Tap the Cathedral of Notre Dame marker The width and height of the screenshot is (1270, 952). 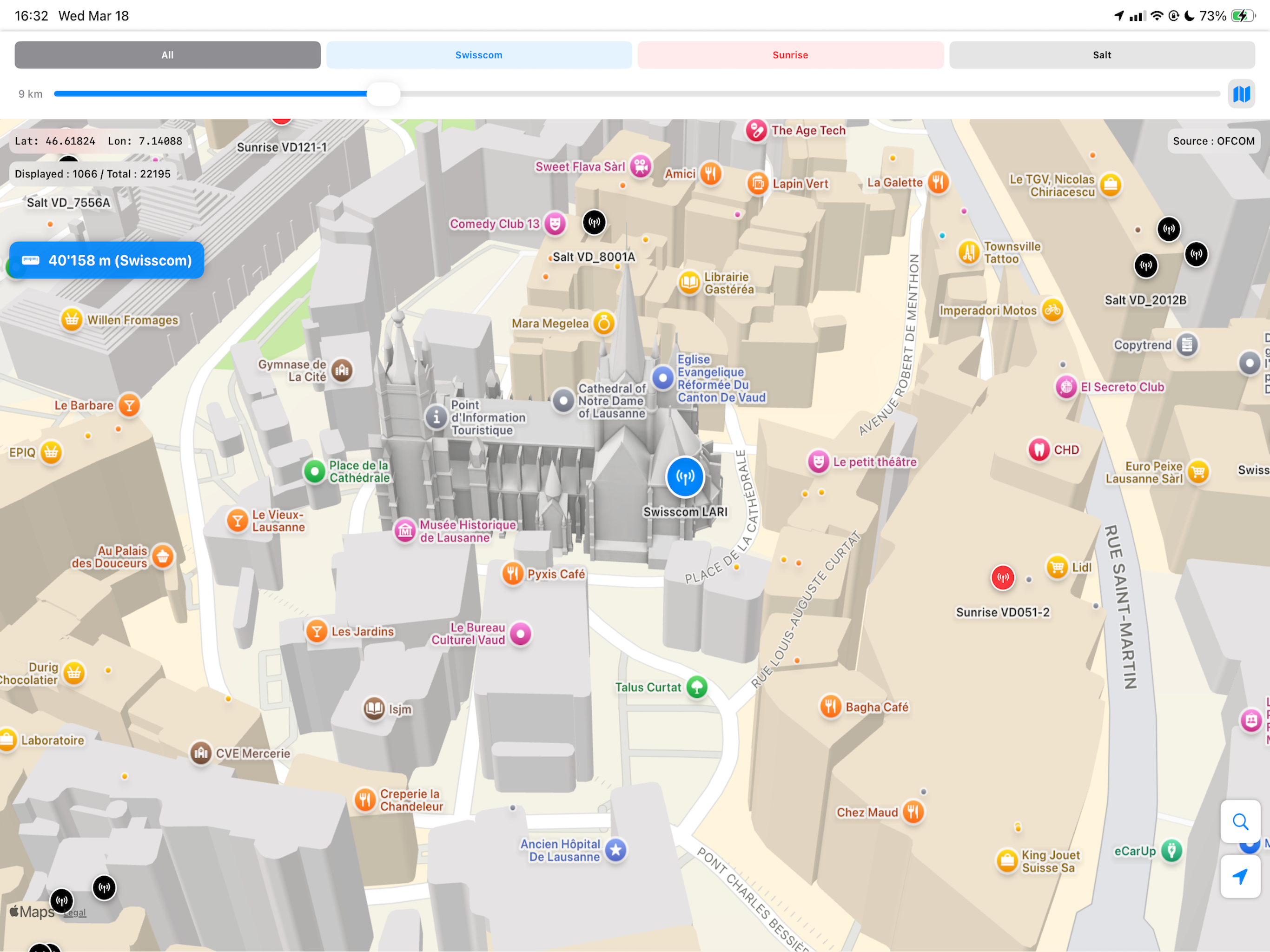point(563,401)
